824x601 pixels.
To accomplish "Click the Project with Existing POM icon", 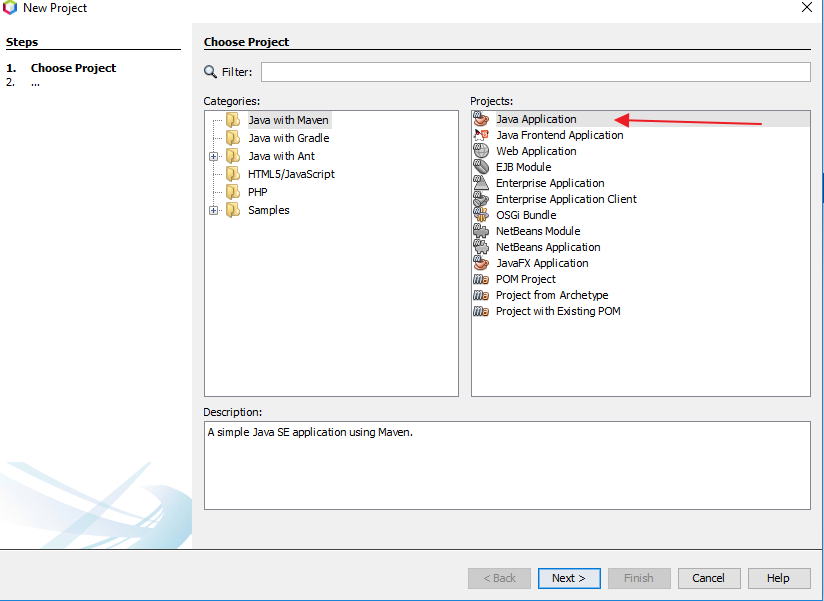I will [481, 311].
